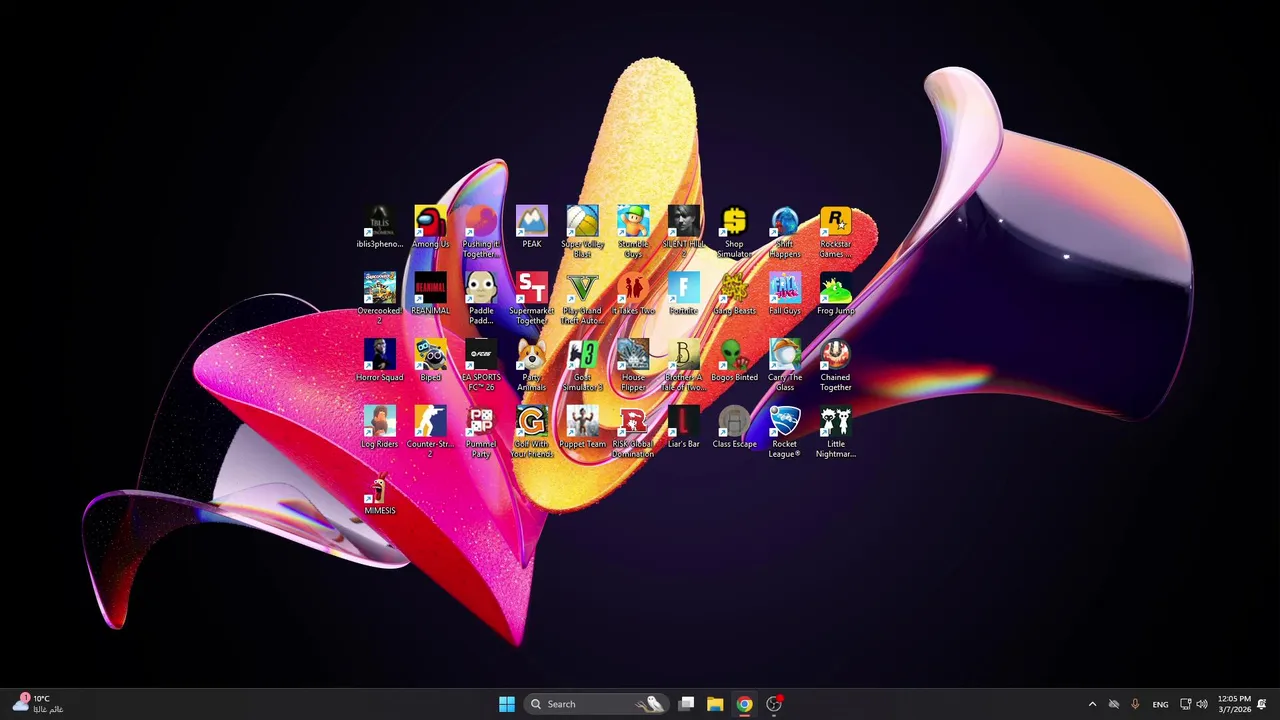Select the Liar's Bar shortcut
The image size is (1280, 720).
point(684,428)
